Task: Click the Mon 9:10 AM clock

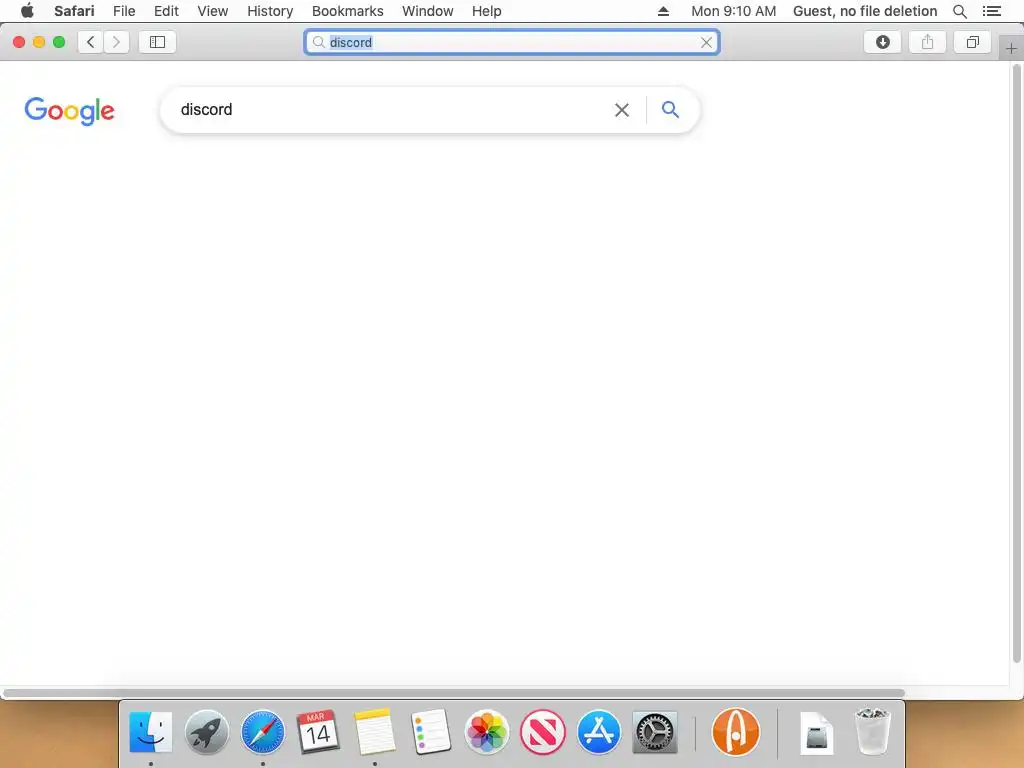Action: point(733,11)
